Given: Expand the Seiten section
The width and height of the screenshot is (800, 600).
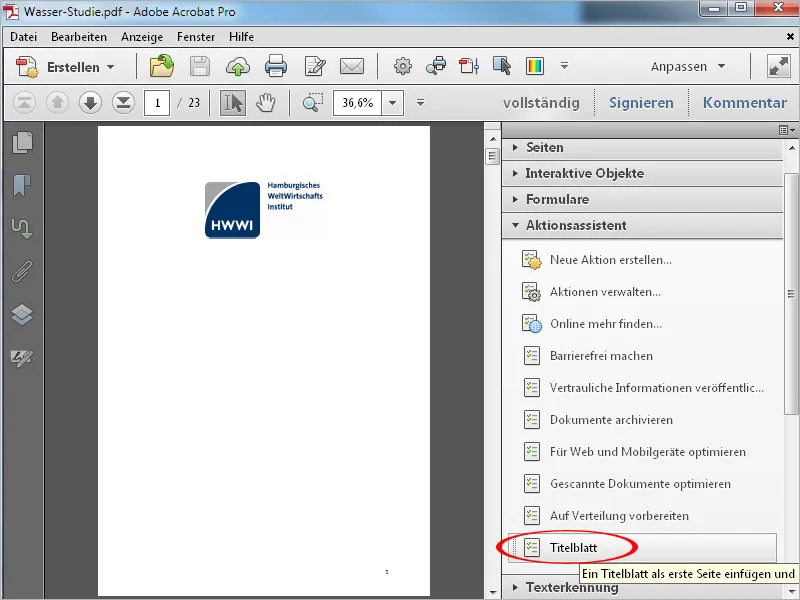Looking at the screenshot, I should [x=642, y=147].
